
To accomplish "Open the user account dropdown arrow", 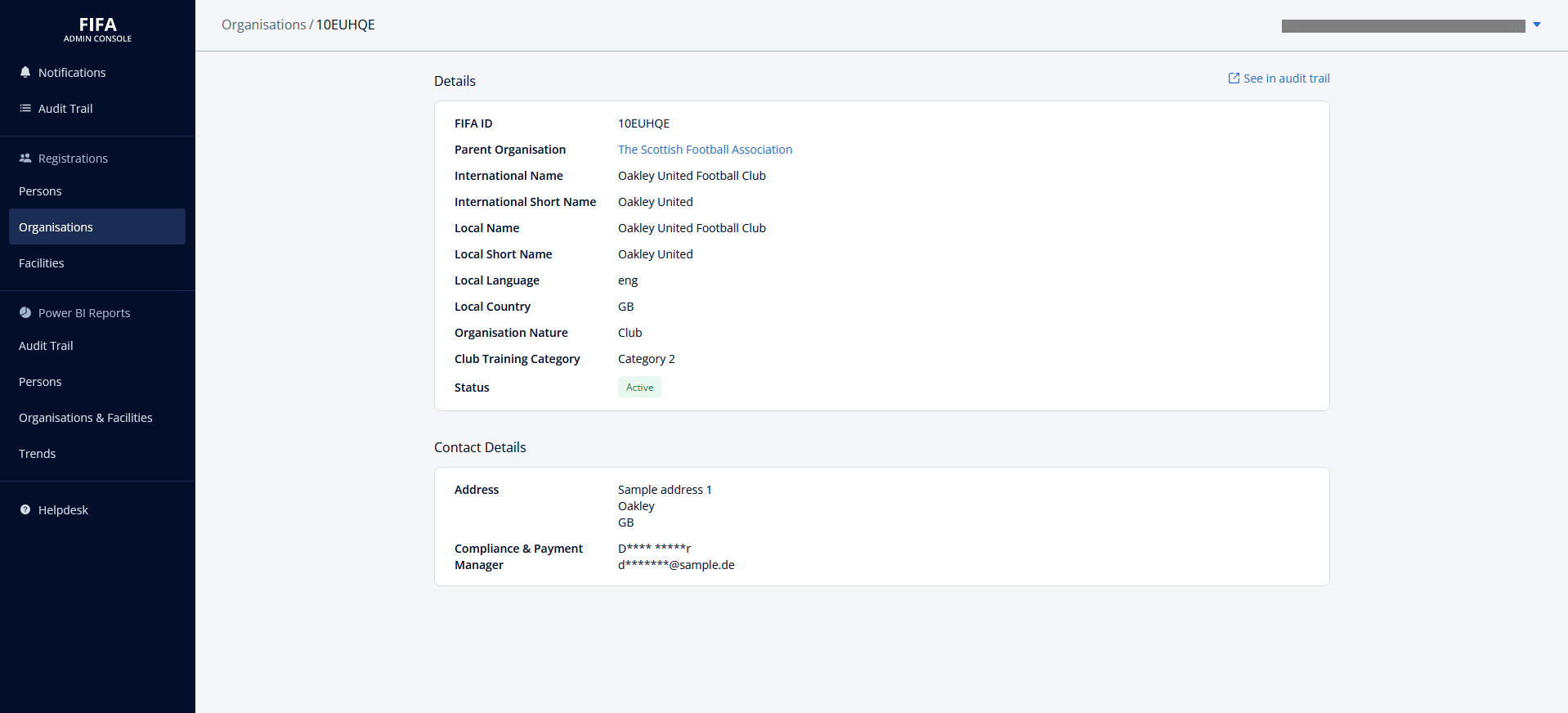I will pyautogui.click(x=1537, y=25).
